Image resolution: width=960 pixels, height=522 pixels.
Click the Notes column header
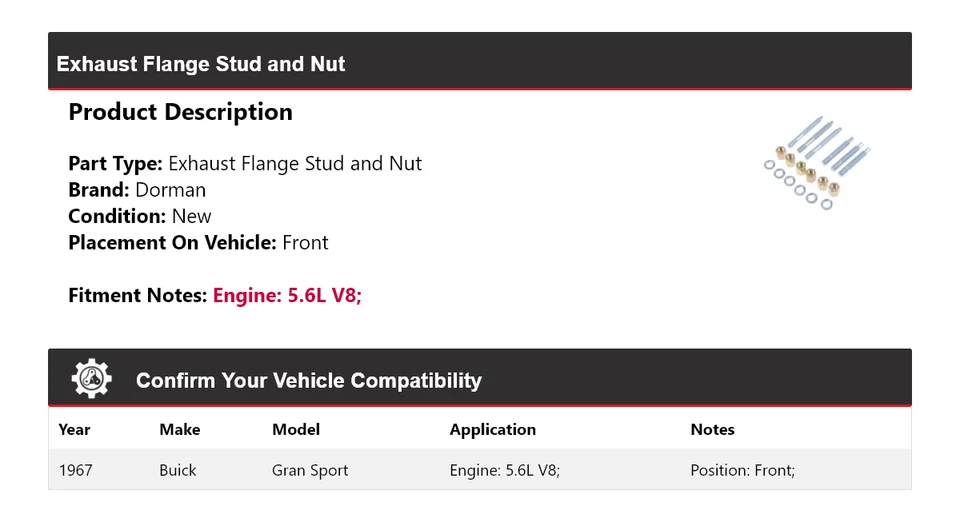712,429
